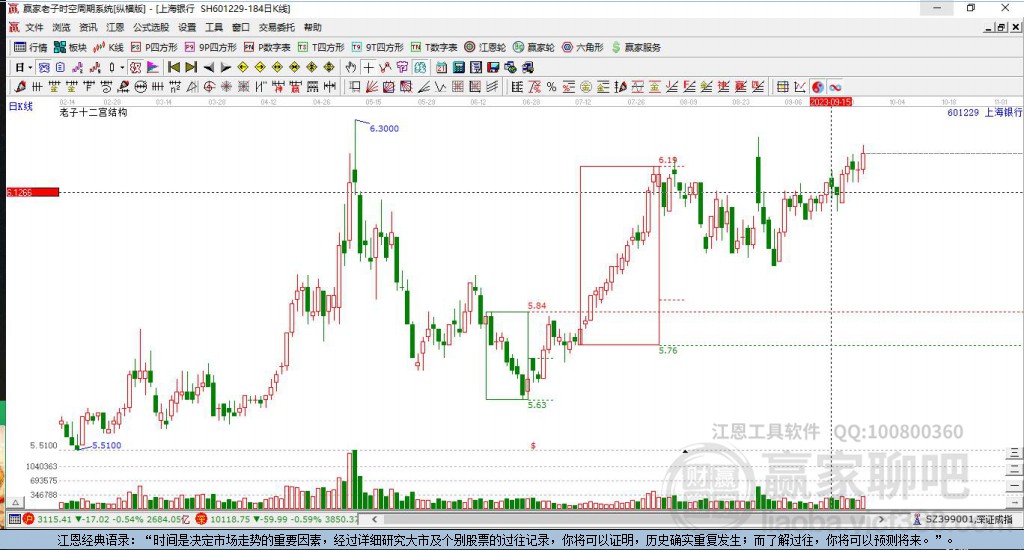This screenshot has height=550, width=1024.
Task: Expand the candlestick style dropdown arrow
Action: (122, 67)
